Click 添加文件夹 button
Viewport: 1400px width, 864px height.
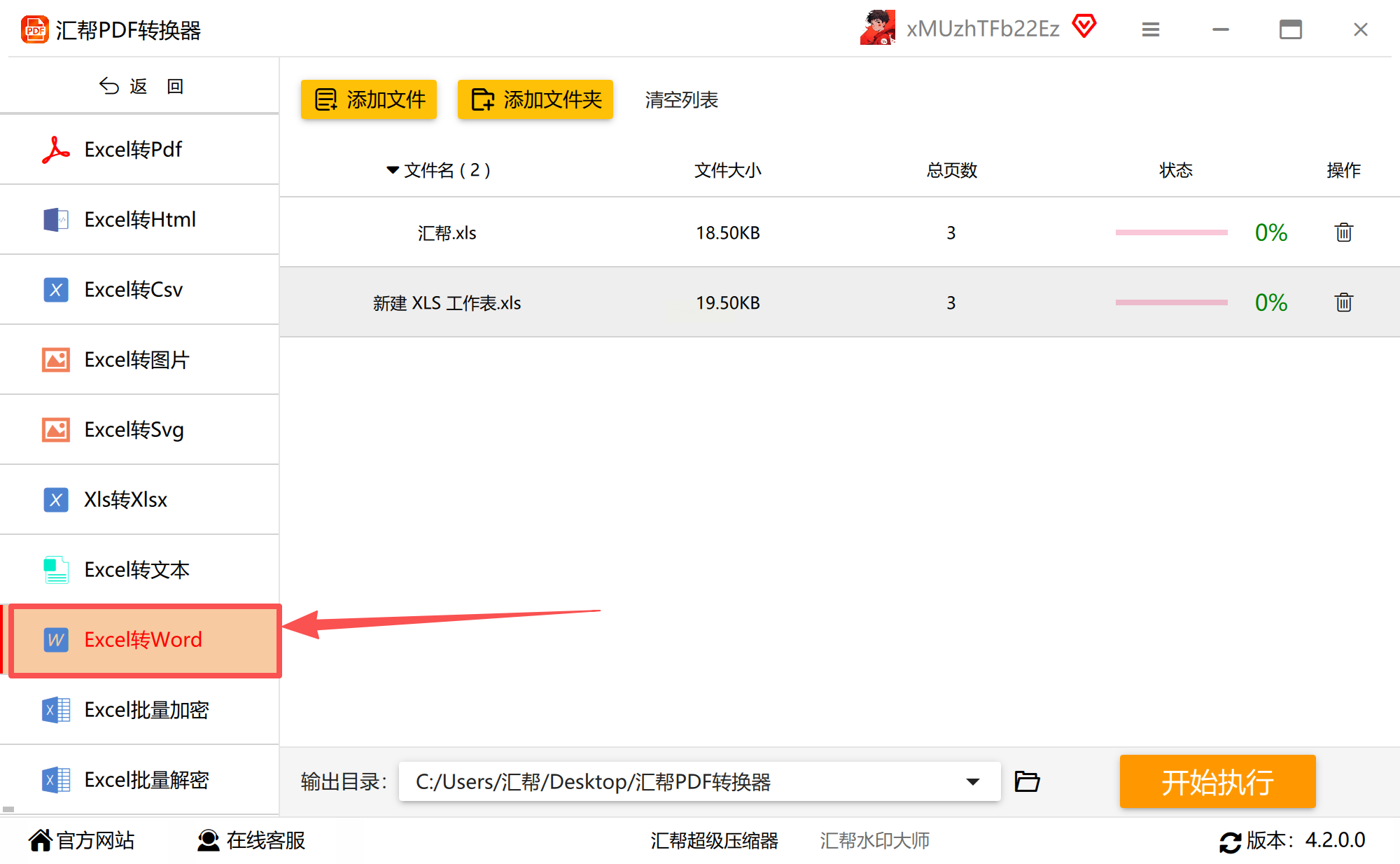pos(535,99)
